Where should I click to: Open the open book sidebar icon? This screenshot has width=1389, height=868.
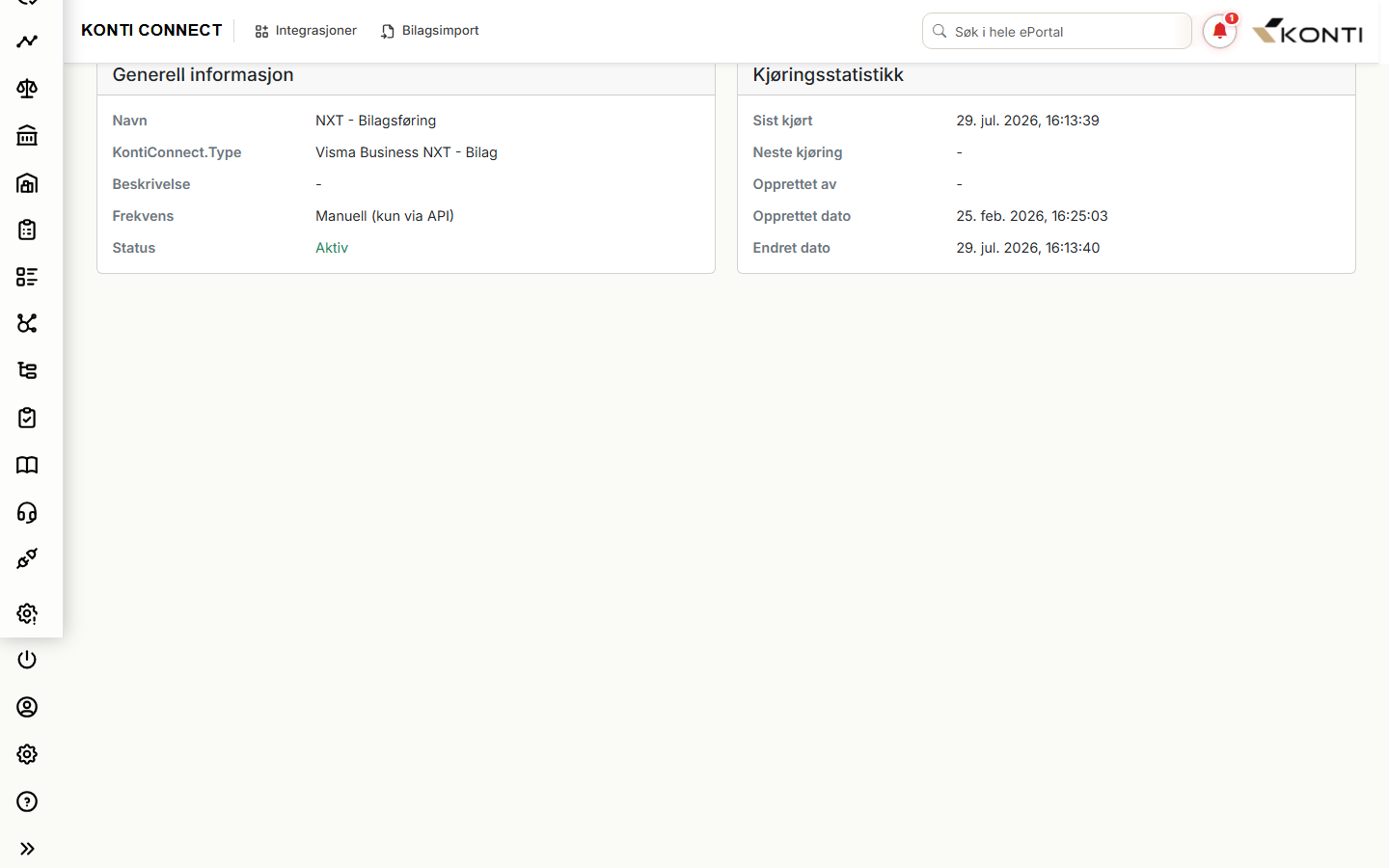27,465
